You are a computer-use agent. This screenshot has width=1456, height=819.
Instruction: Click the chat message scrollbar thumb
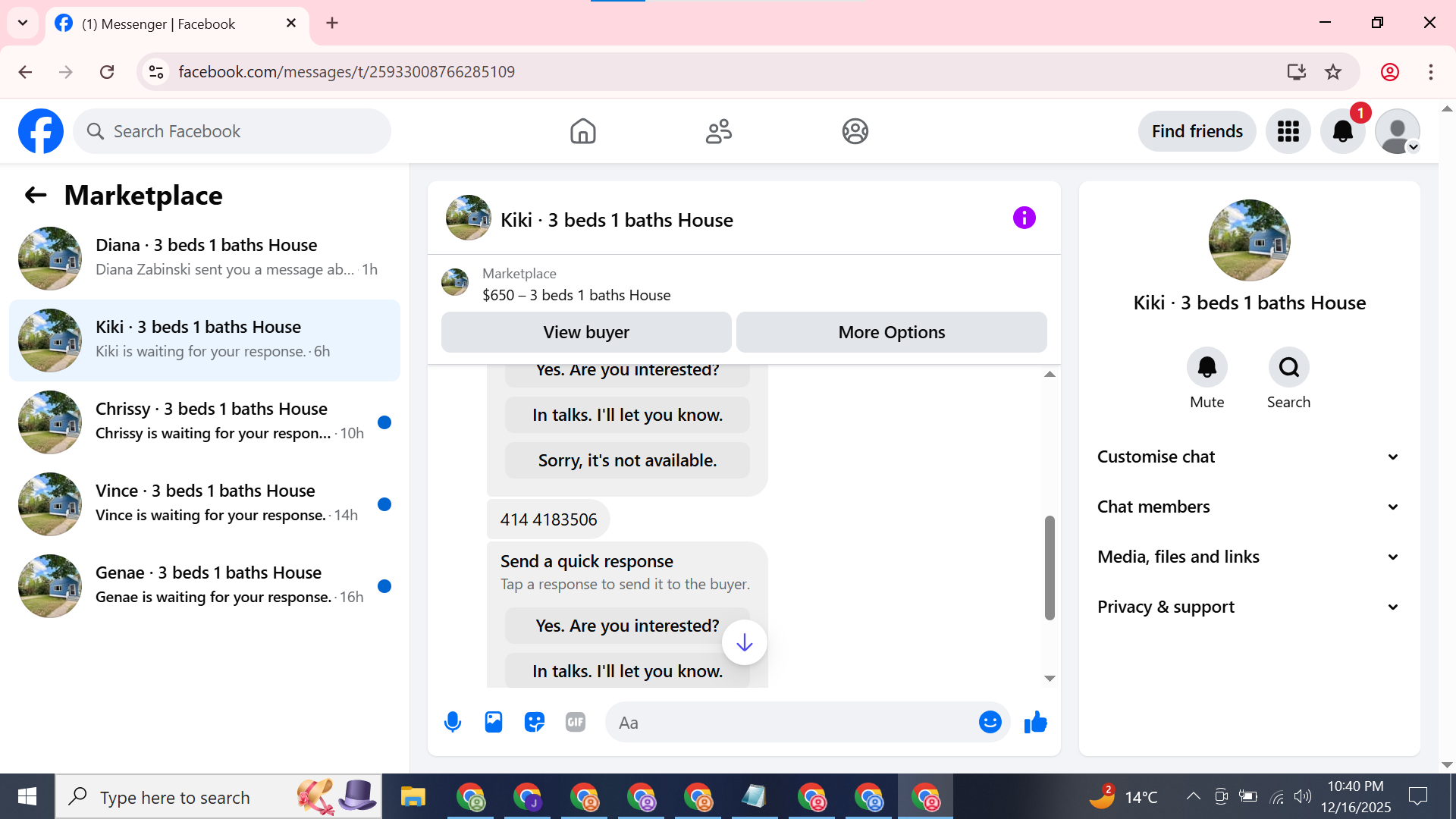click(x=1050, y=568)
